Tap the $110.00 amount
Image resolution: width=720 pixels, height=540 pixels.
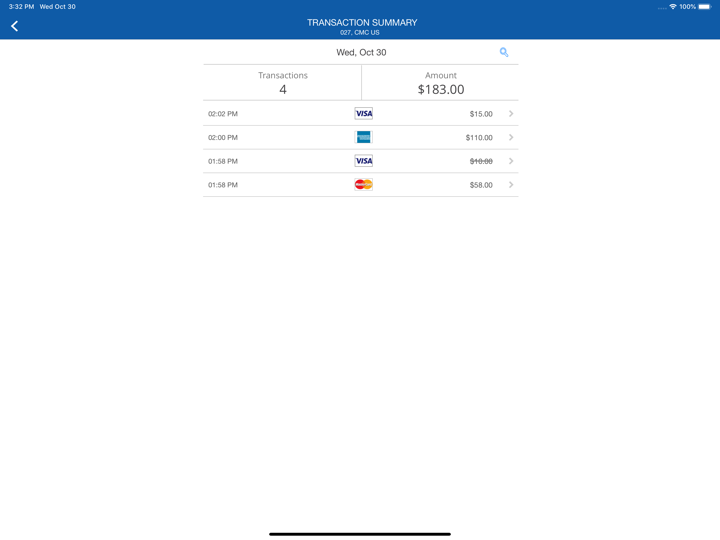479,138
